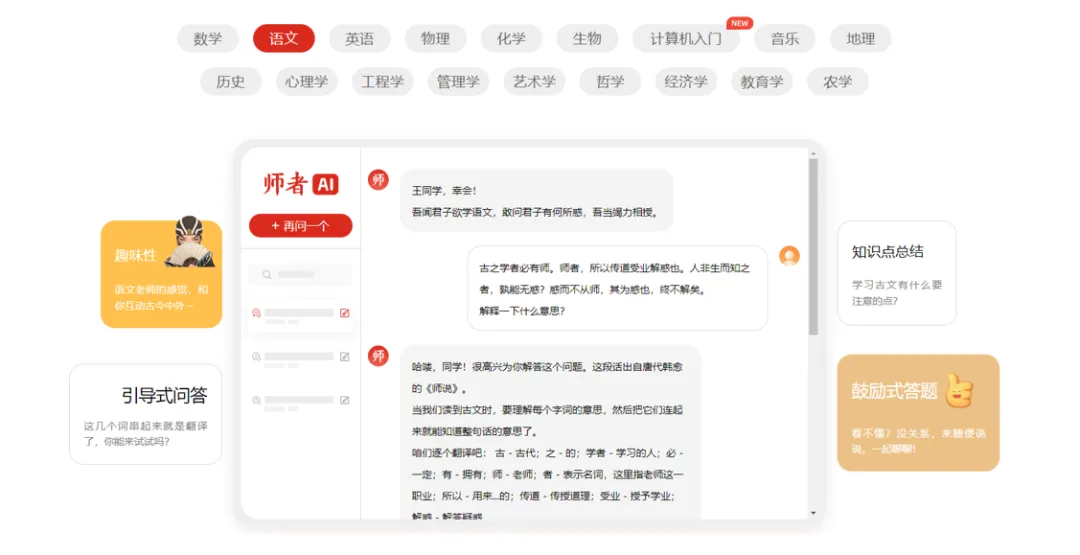Click the edit icon on the highlighted chat
The image size is (1080, 555).
point(345,313)
